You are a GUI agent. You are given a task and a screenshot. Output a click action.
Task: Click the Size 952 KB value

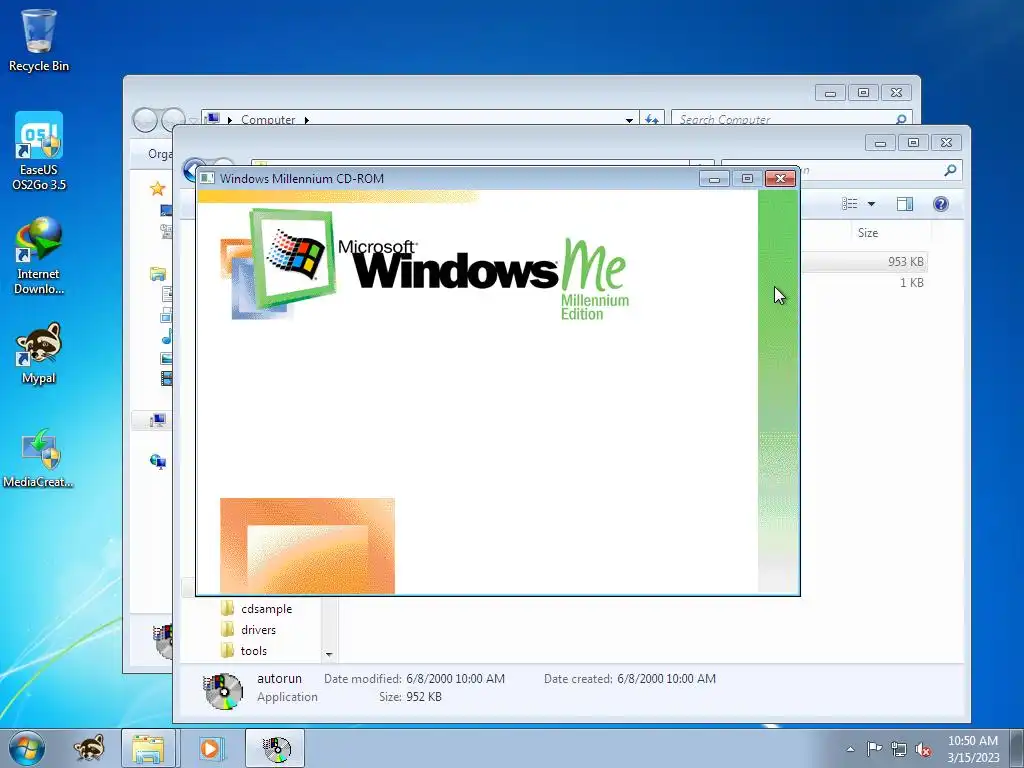(x=424, y=697)
